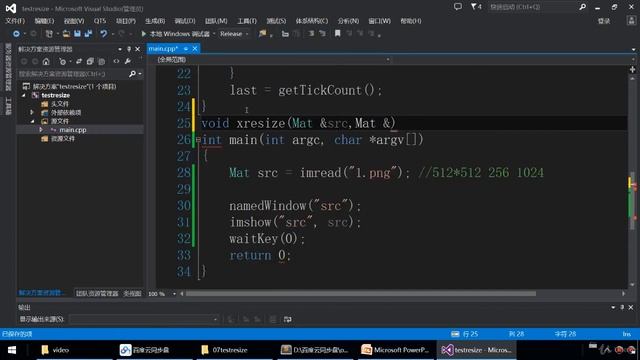Open the Edit menu
640x360 pixels.
click(x=44, y=21)
